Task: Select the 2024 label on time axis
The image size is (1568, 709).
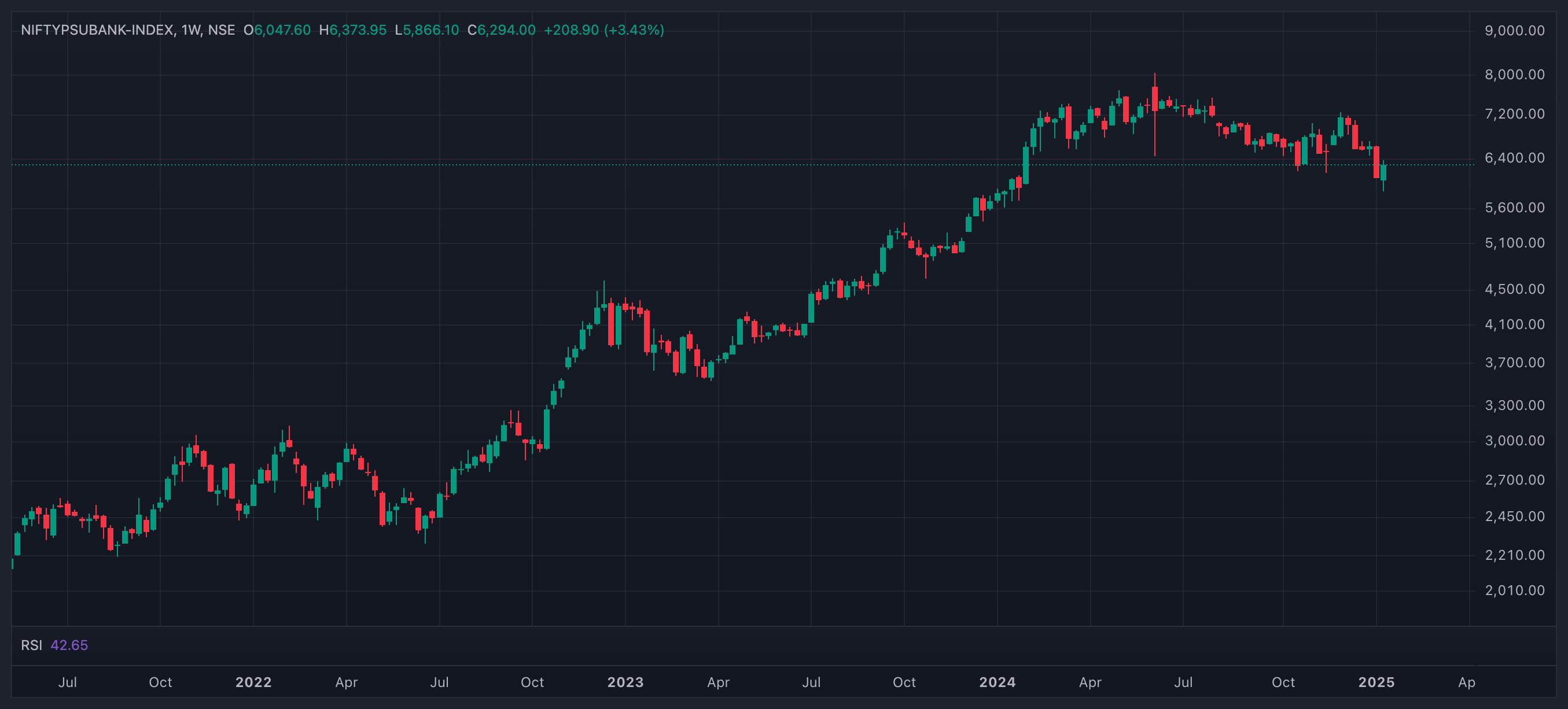Action: 997,682
